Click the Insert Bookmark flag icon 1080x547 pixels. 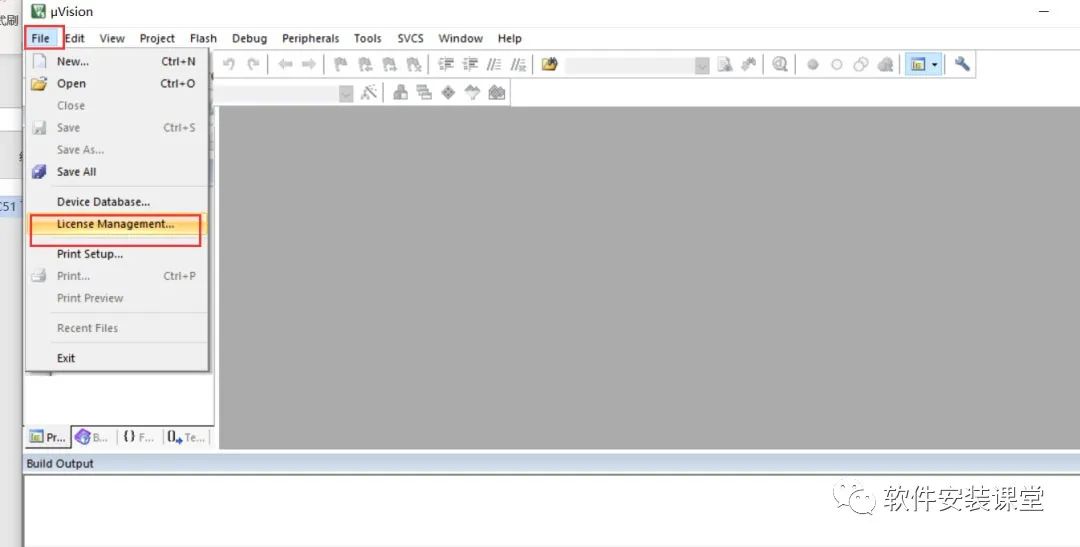pyautogui.click(x=340, y=64)
